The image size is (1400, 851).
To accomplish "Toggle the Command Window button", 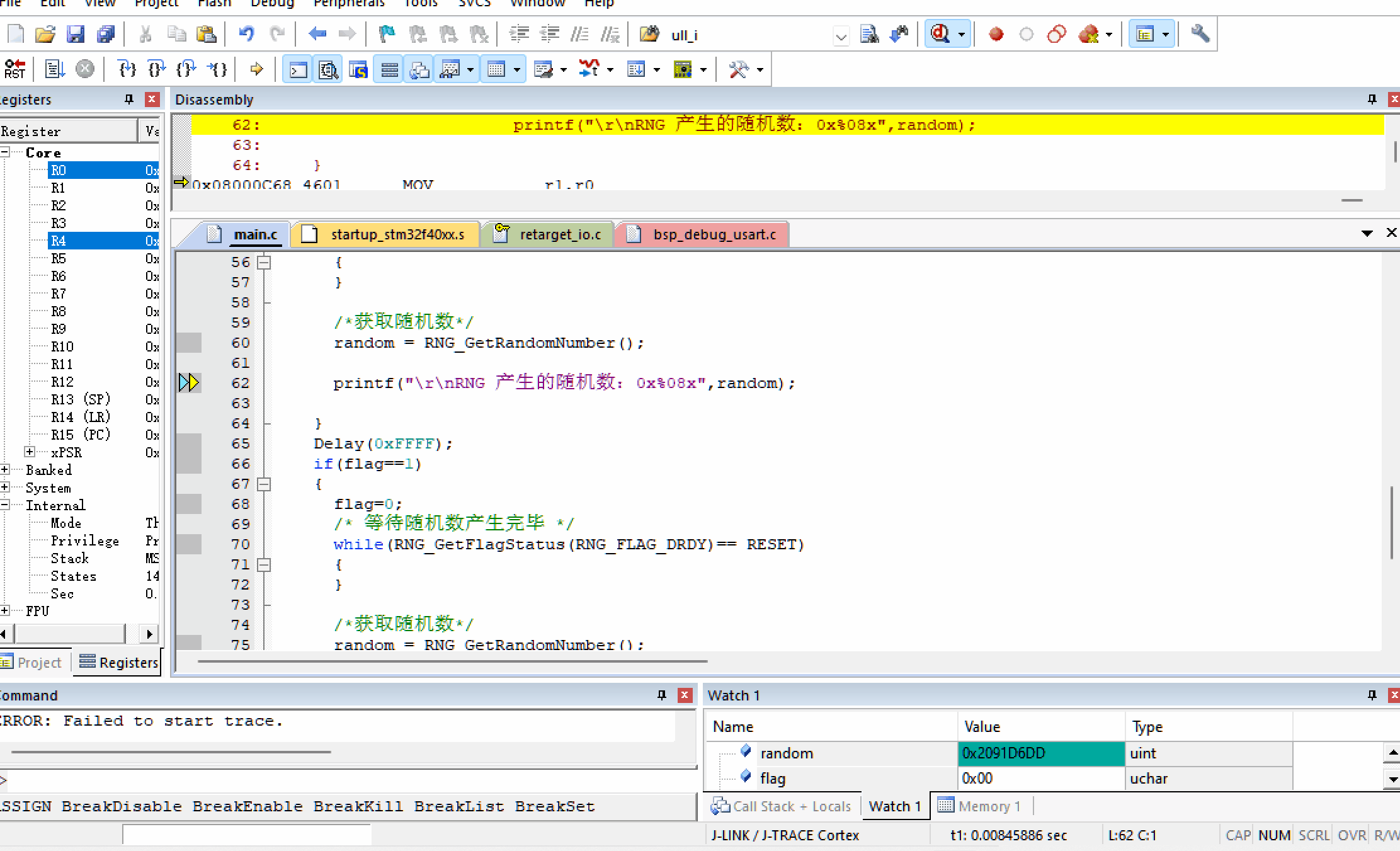I will [x=298, y=69].
